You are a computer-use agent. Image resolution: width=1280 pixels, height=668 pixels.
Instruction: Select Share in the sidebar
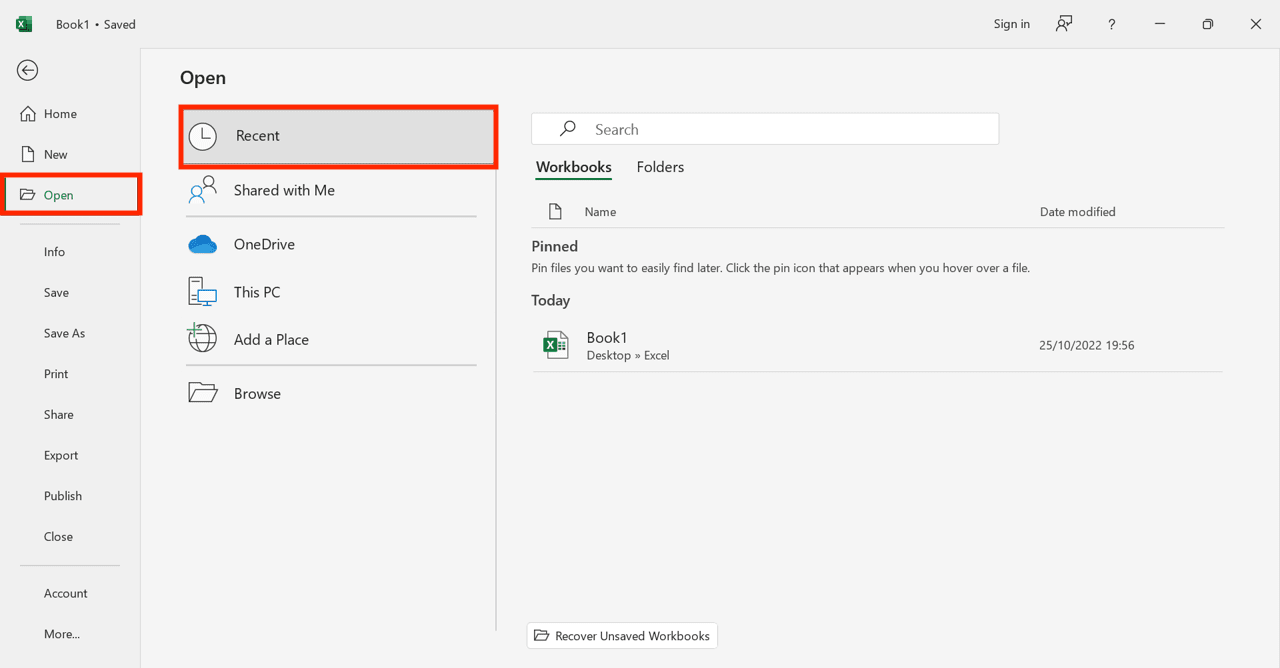pyautogui.click(x=58, y=415)
